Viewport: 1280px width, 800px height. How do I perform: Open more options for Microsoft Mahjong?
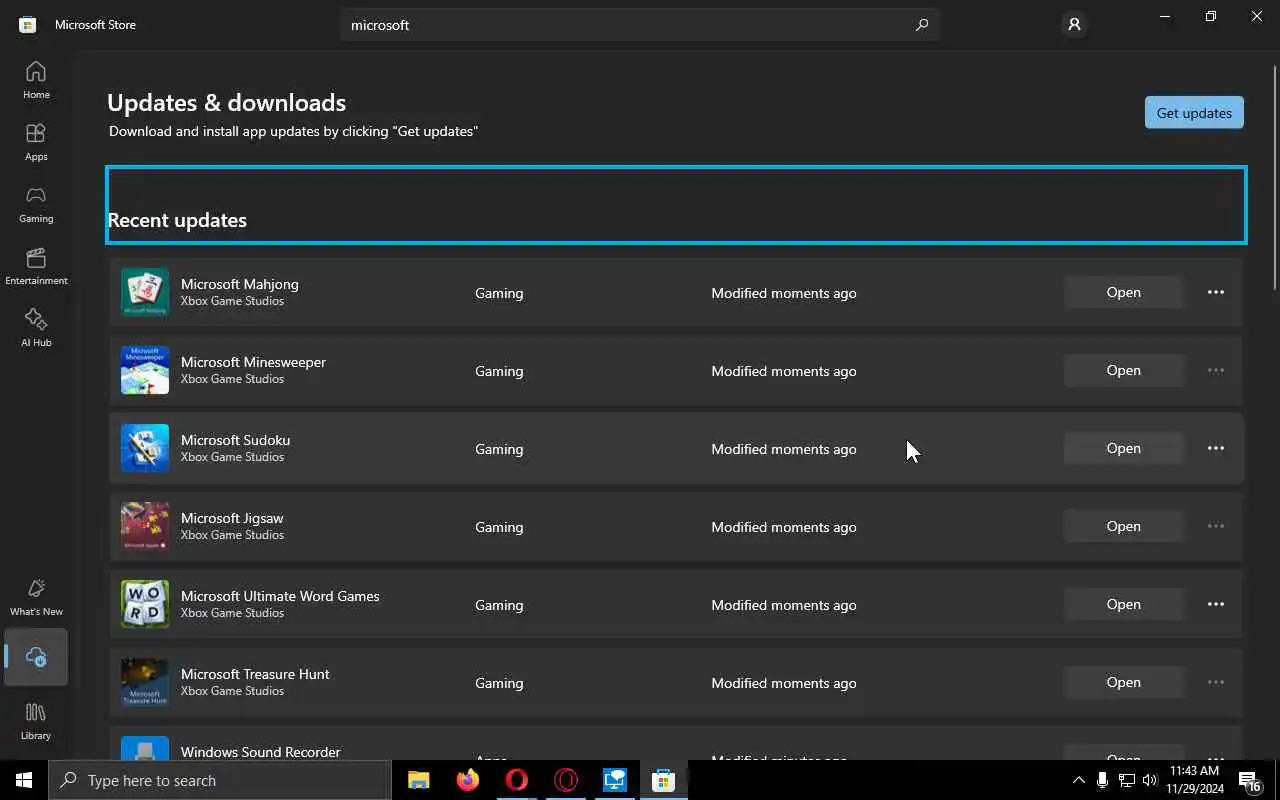(x=1216, y=292)
